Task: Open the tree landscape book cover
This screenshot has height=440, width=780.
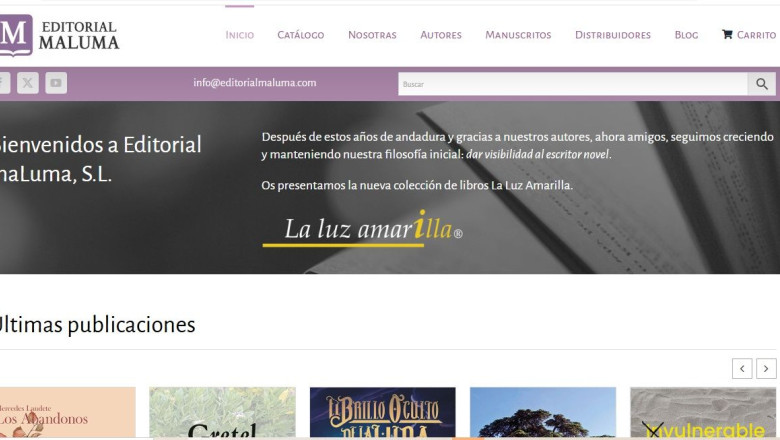Action: pyautogui.click(x=543, y=413)
